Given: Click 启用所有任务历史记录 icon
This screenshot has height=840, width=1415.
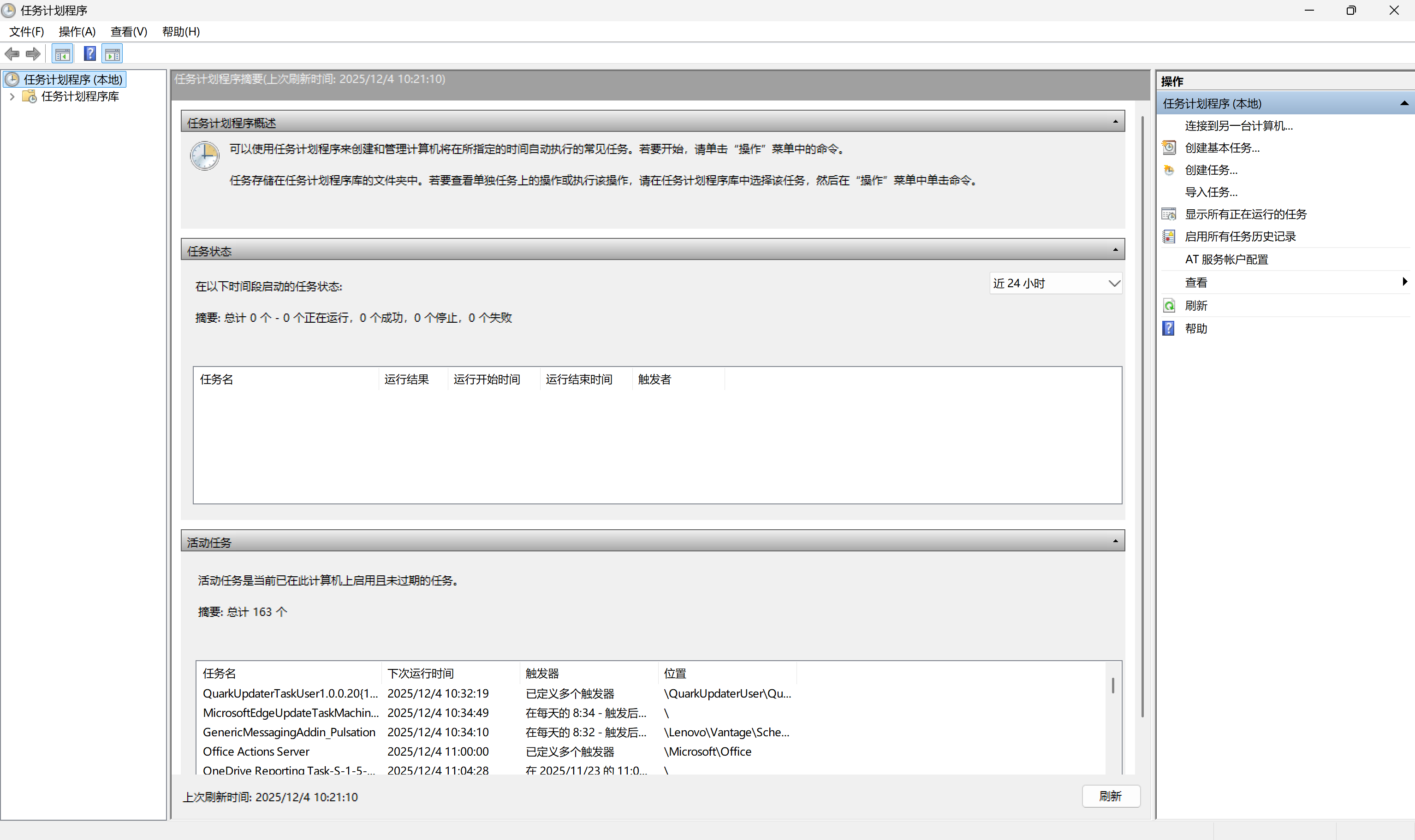Looking at the screenshot, I should (x=1169, y=236).
